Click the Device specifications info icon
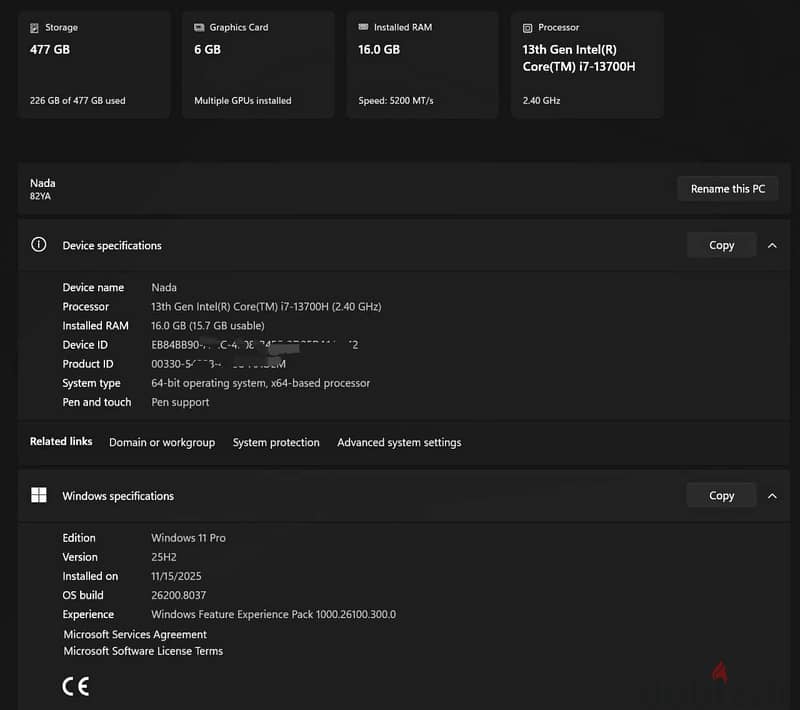Screen dimensions: 800x710 39,245
